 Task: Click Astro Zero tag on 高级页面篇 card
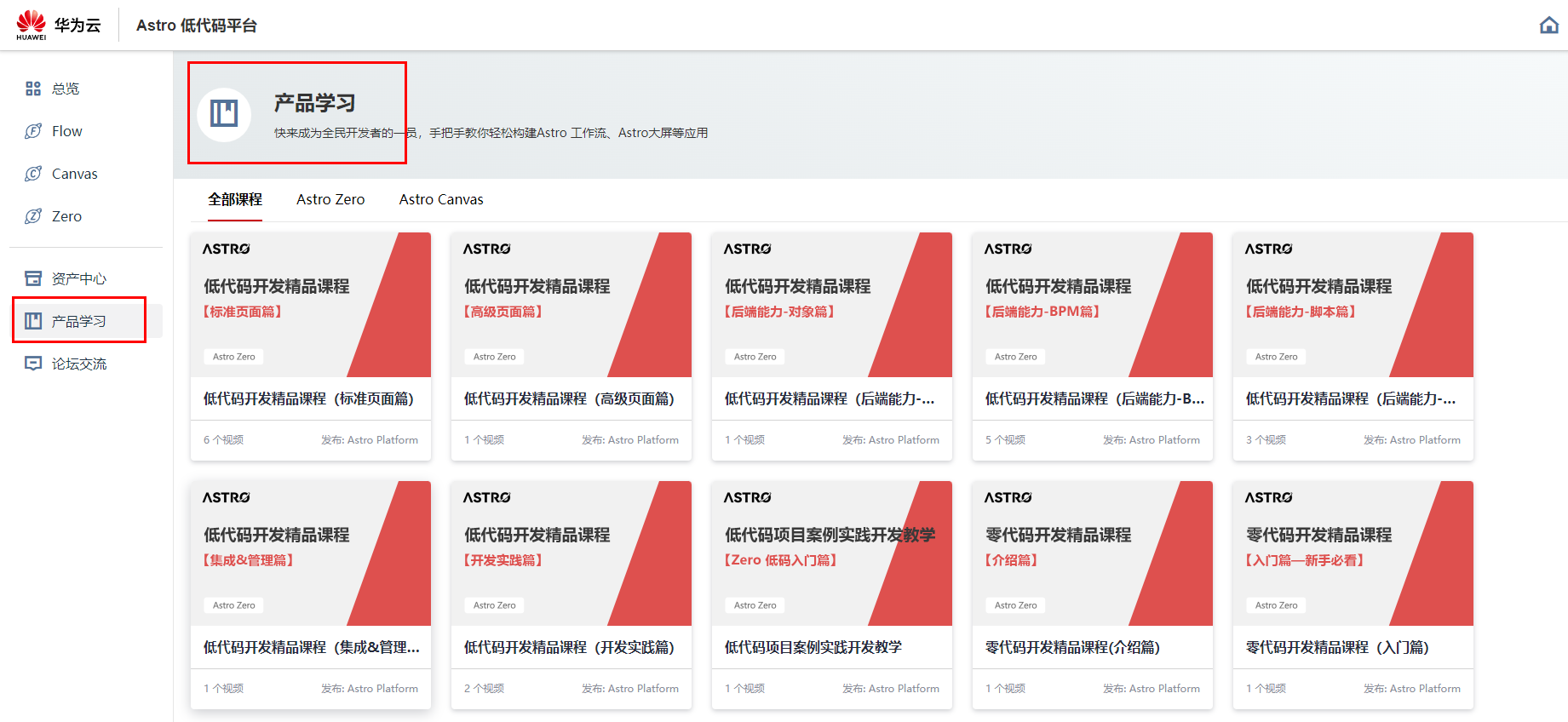point(495,357)
